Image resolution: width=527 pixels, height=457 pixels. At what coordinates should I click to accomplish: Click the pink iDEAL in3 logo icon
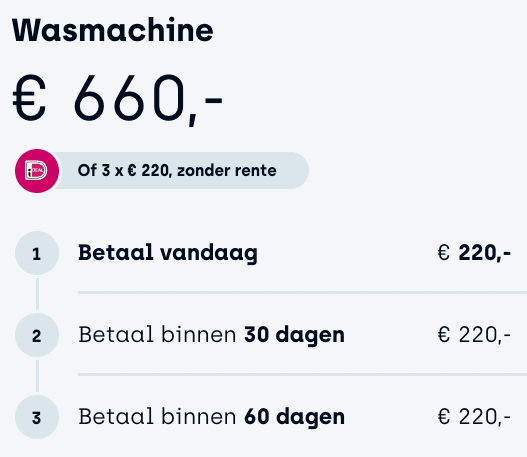click(37, 171)
